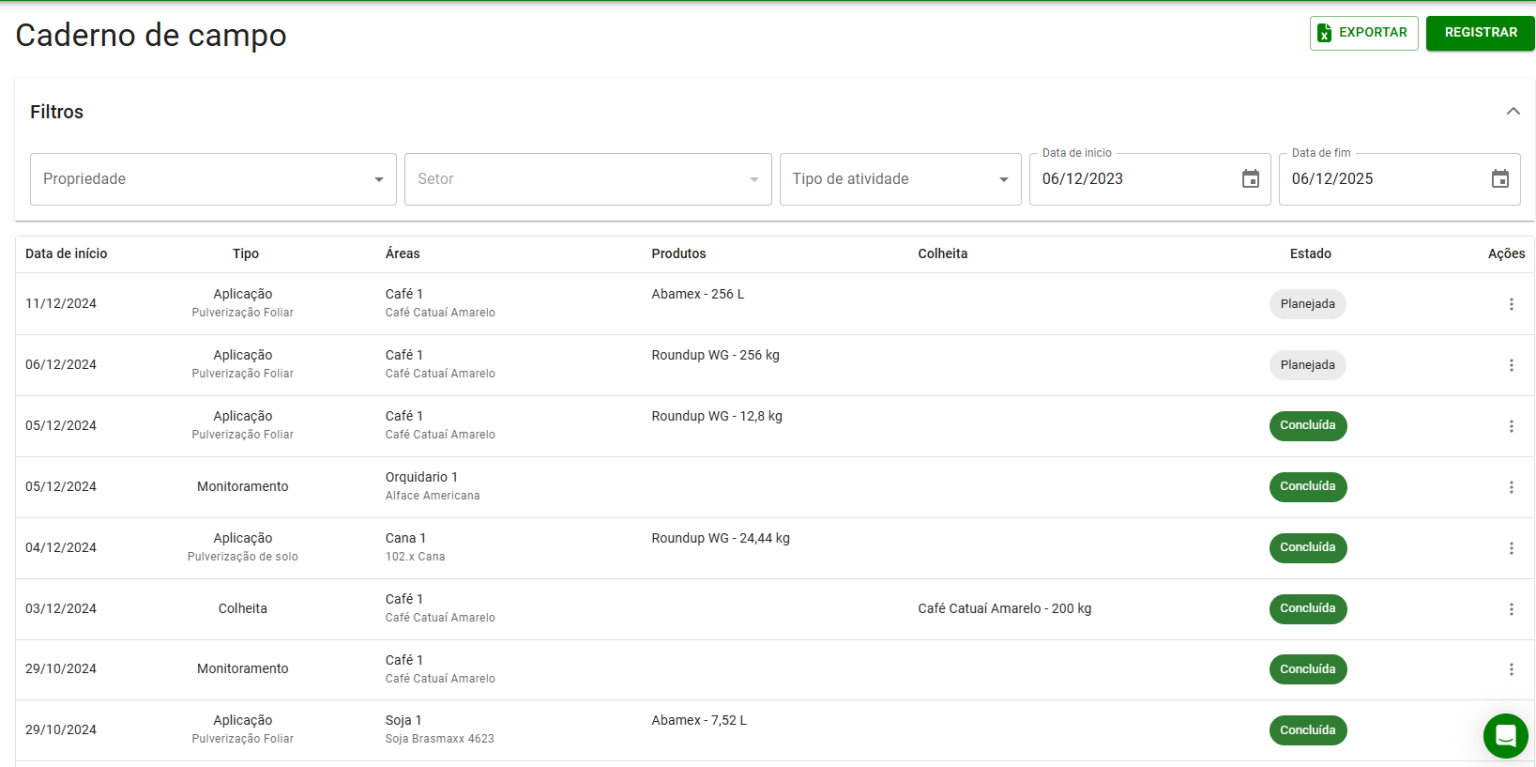Click the Planejada badge on the 11/12/2024 row
This screenshot has width=1536, height=767.
pyautogui.click(x=1308, y=304)
